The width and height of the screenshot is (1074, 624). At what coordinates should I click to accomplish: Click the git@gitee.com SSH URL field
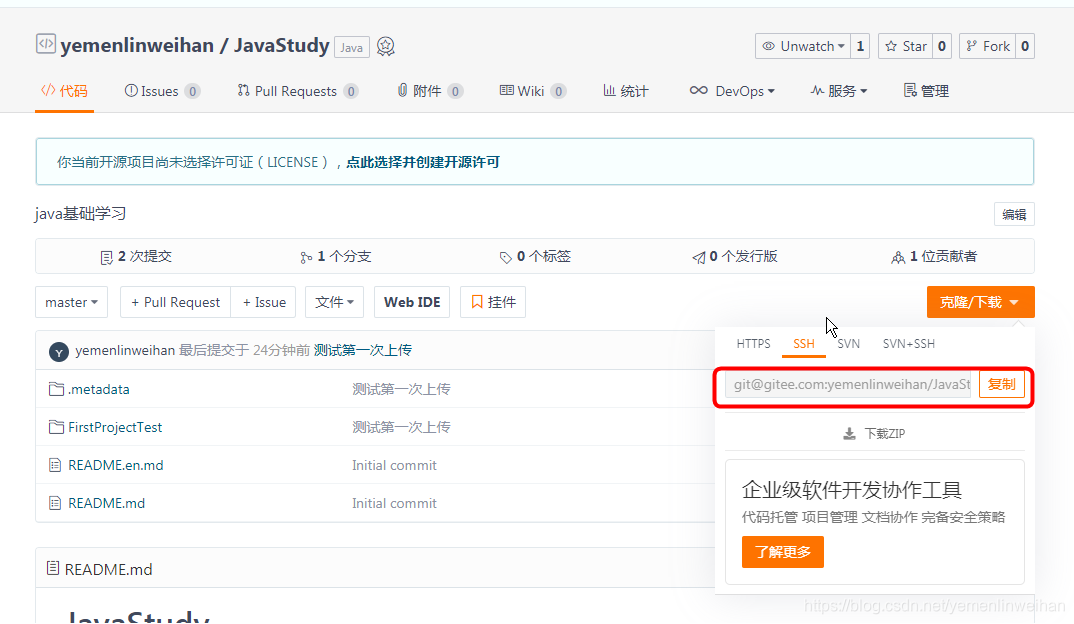point(848,384)
